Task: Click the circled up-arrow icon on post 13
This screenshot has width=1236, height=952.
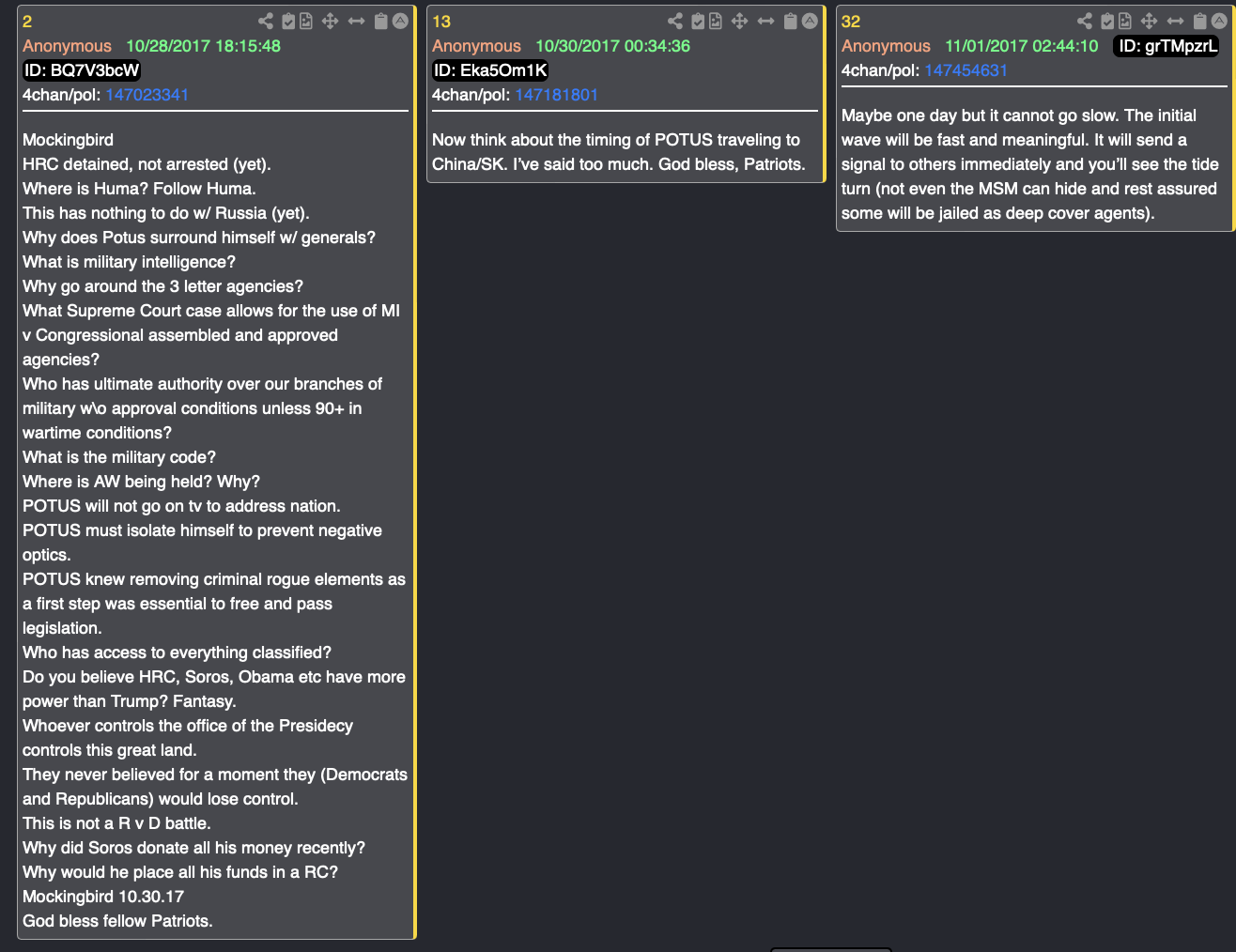Action: 810,21
